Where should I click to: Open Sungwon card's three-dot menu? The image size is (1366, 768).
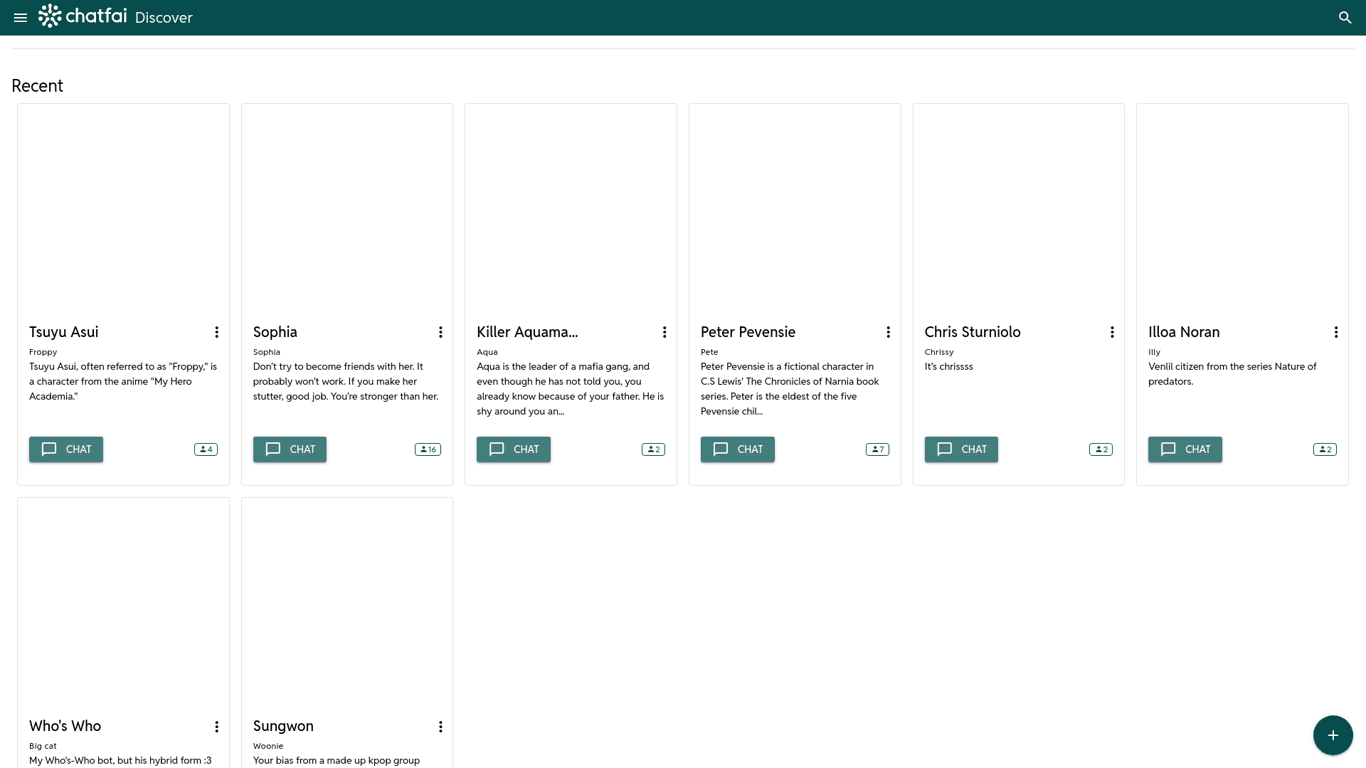pyautogui.click(x=440, y=727)
